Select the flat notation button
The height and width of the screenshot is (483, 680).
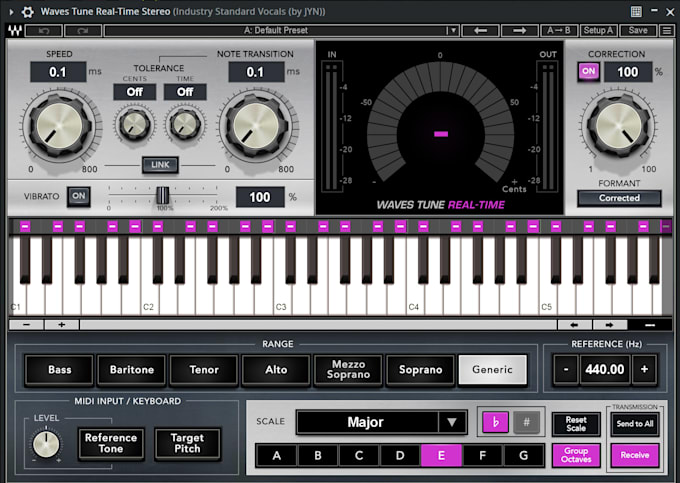coord(495,422)
